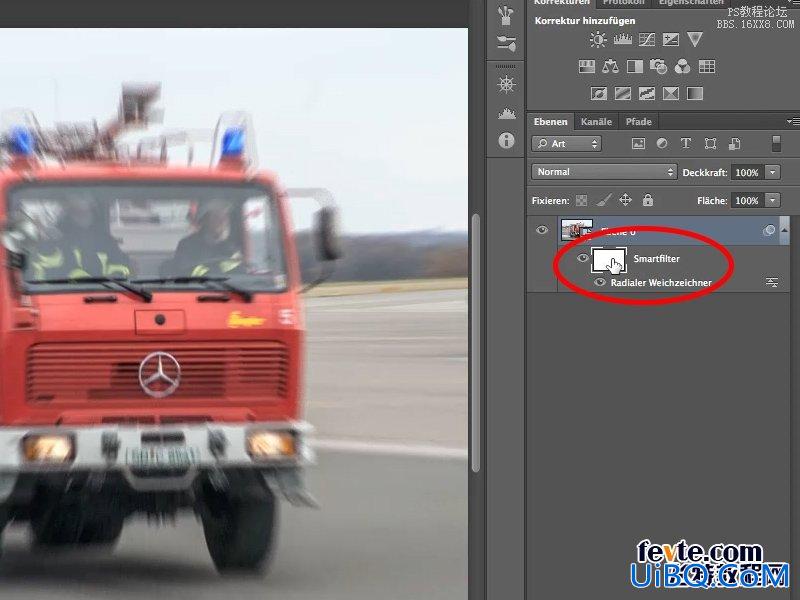Open blending options for Radialer Weichzeichner
Viewport: 800px width, 600px height.
[x=771, y=282]
